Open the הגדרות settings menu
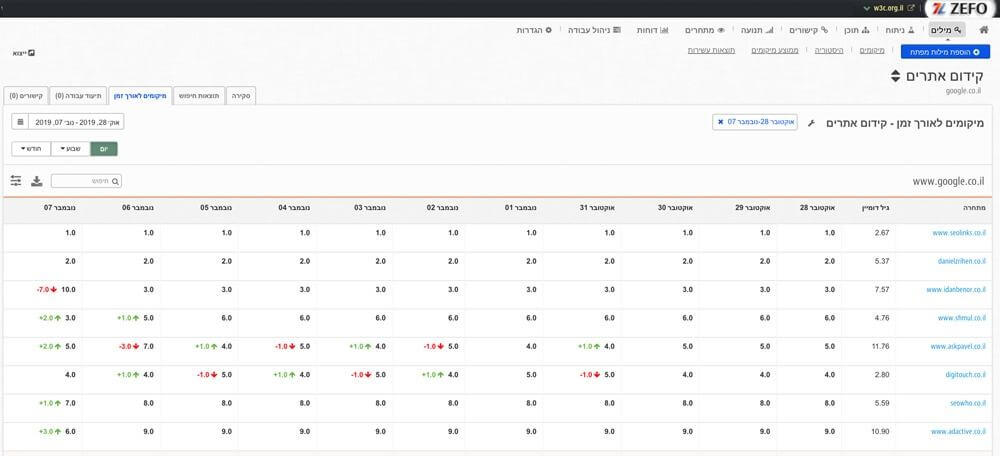The height and width of the screenshot is (456, 1000). click(534, 30)
